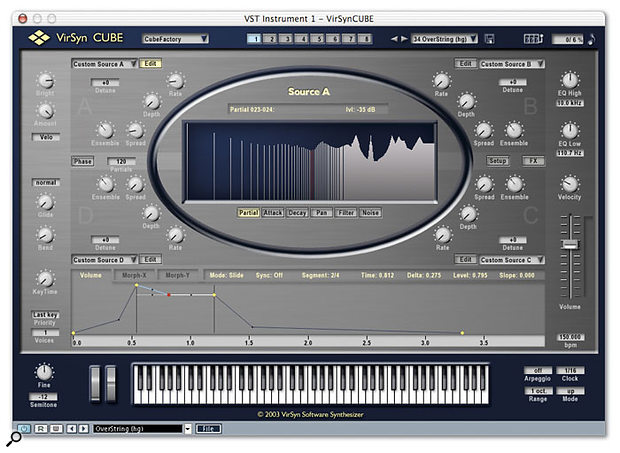
Task: Switch to the Morph-Y envelope tab
Action: [x=178, y=275]
